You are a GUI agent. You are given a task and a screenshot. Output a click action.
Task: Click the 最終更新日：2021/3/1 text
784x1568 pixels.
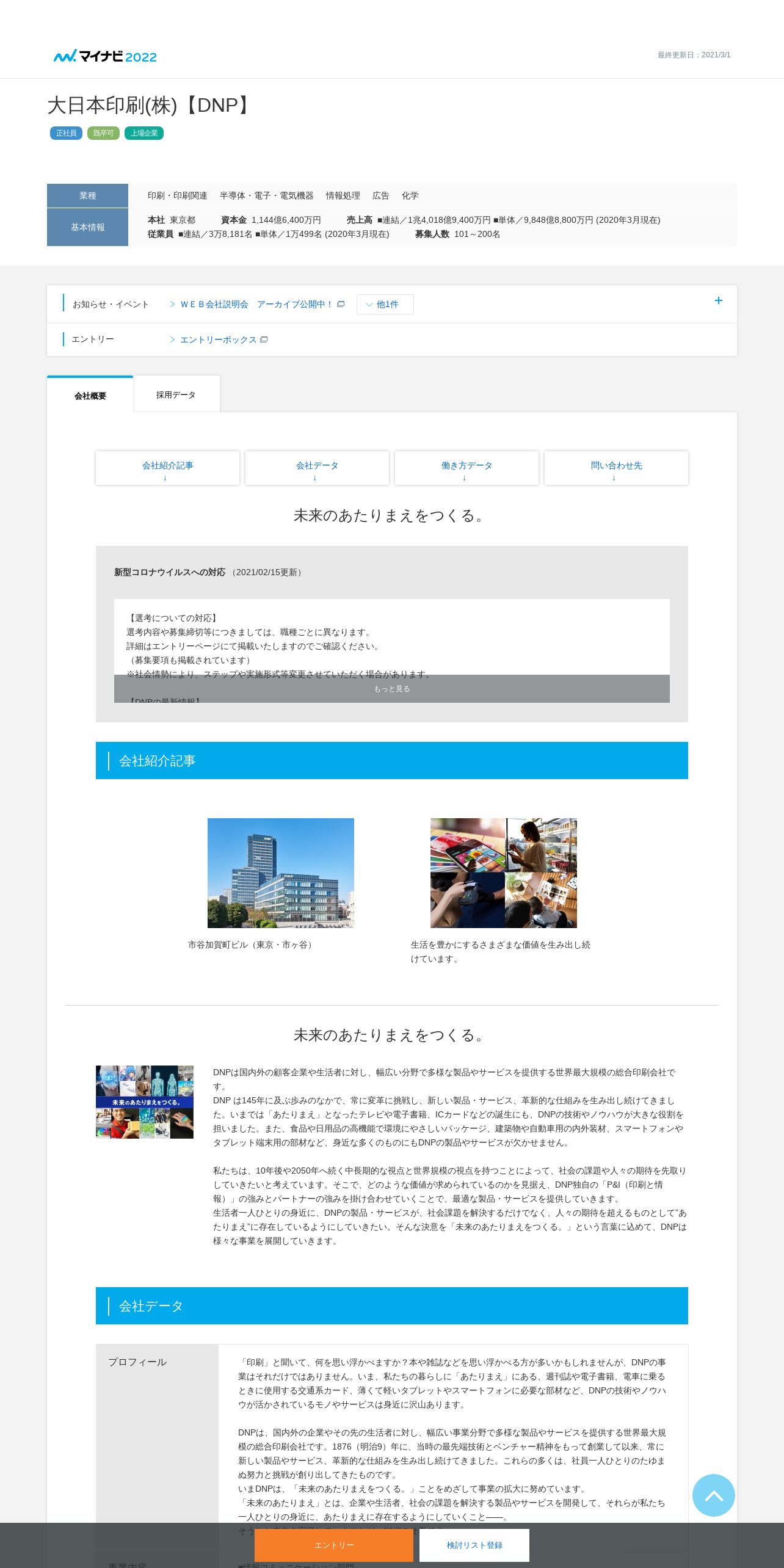694,55
